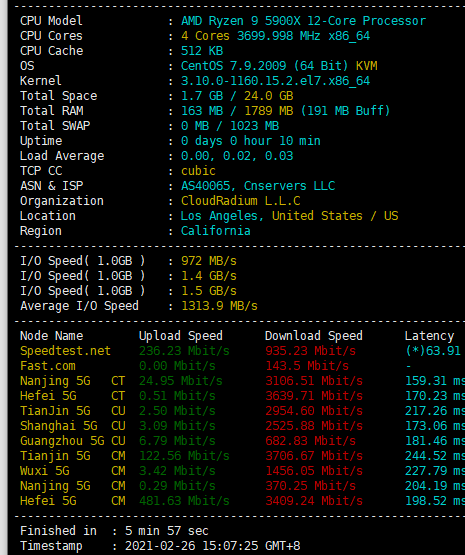Screen dimensions: 465x555
Task: Select the Tianjin 5G CM node name
Action: [x=73, y=456]
